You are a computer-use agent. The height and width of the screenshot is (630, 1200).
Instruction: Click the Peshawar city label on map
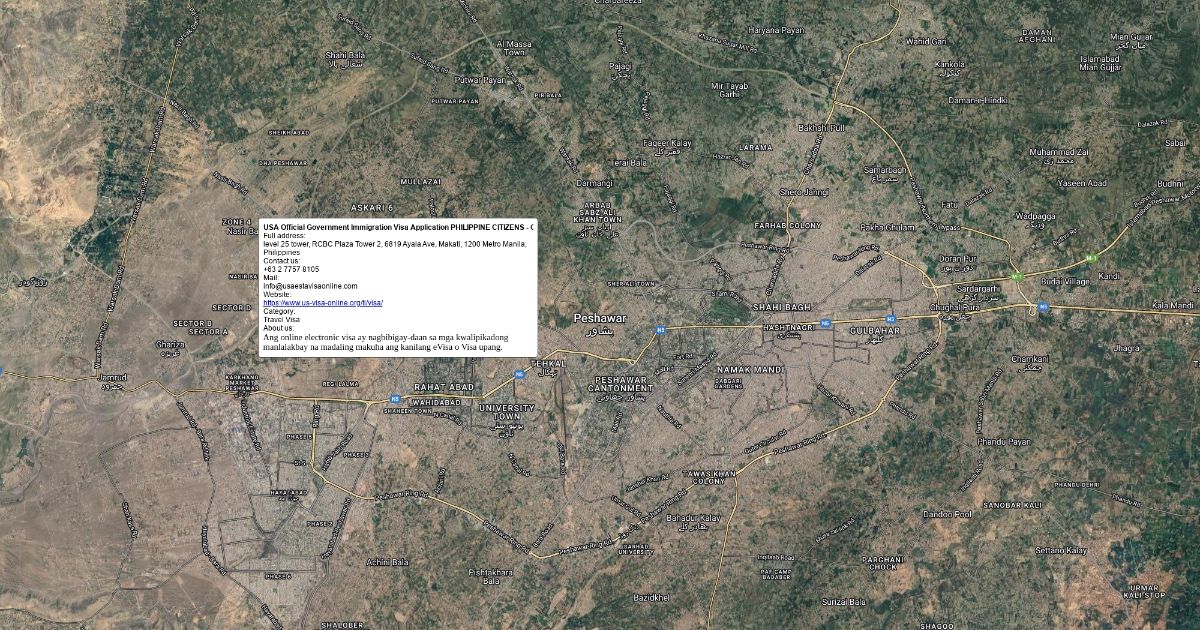click(600, 319)
